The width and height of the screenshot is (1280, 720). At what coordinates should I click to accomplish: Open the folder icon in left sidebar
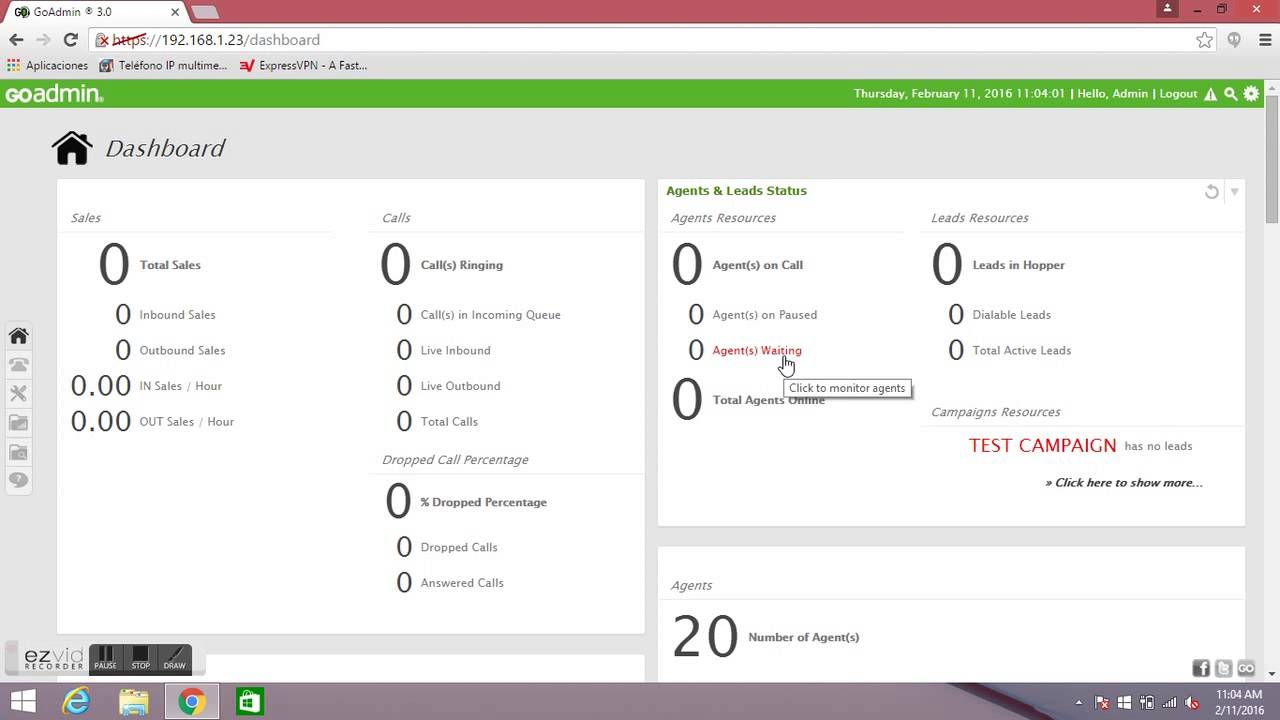pyautogui.click(x=18, y=423)
